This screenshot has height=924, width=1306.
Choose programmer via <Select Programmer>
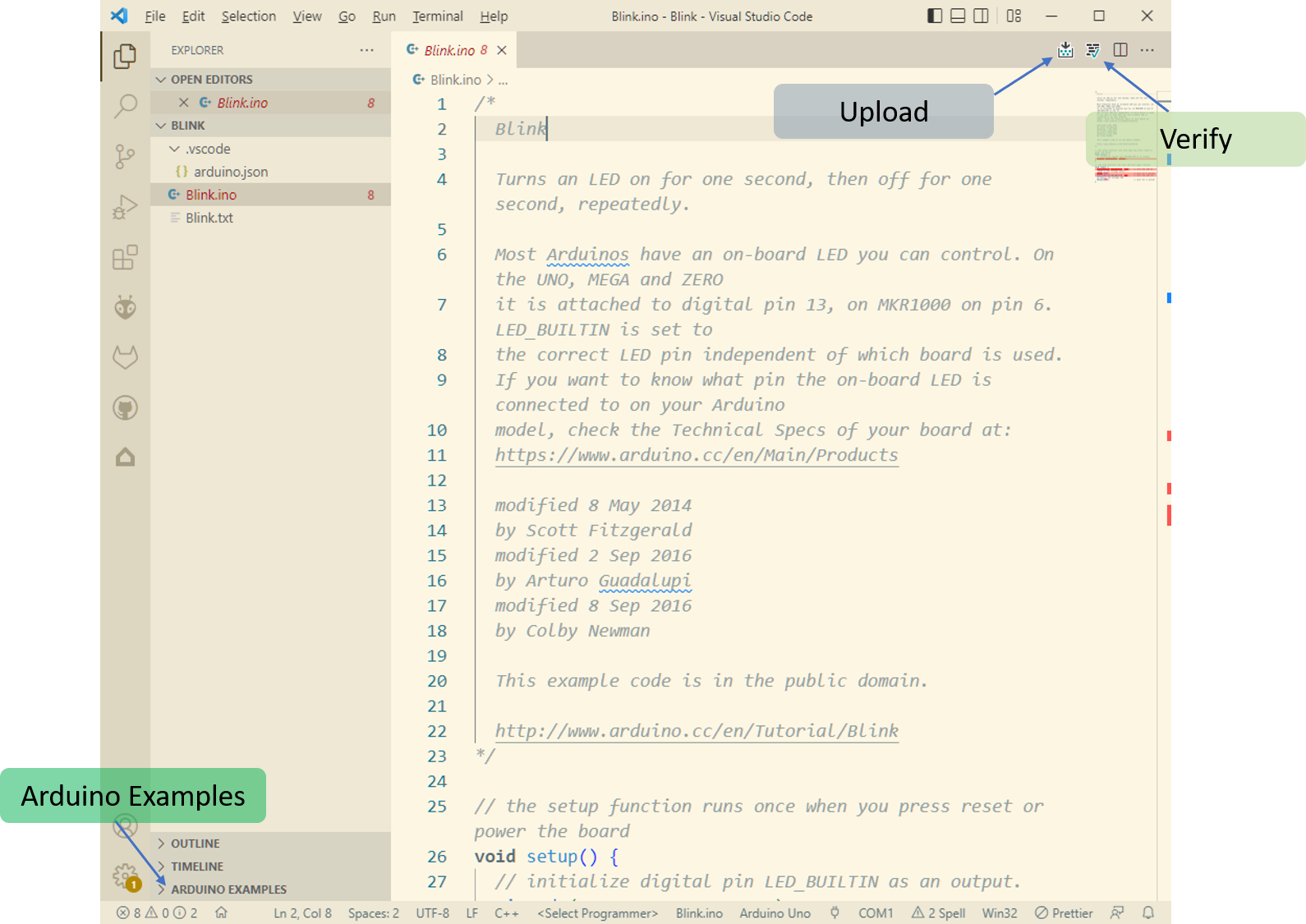[x=597, y=913]
